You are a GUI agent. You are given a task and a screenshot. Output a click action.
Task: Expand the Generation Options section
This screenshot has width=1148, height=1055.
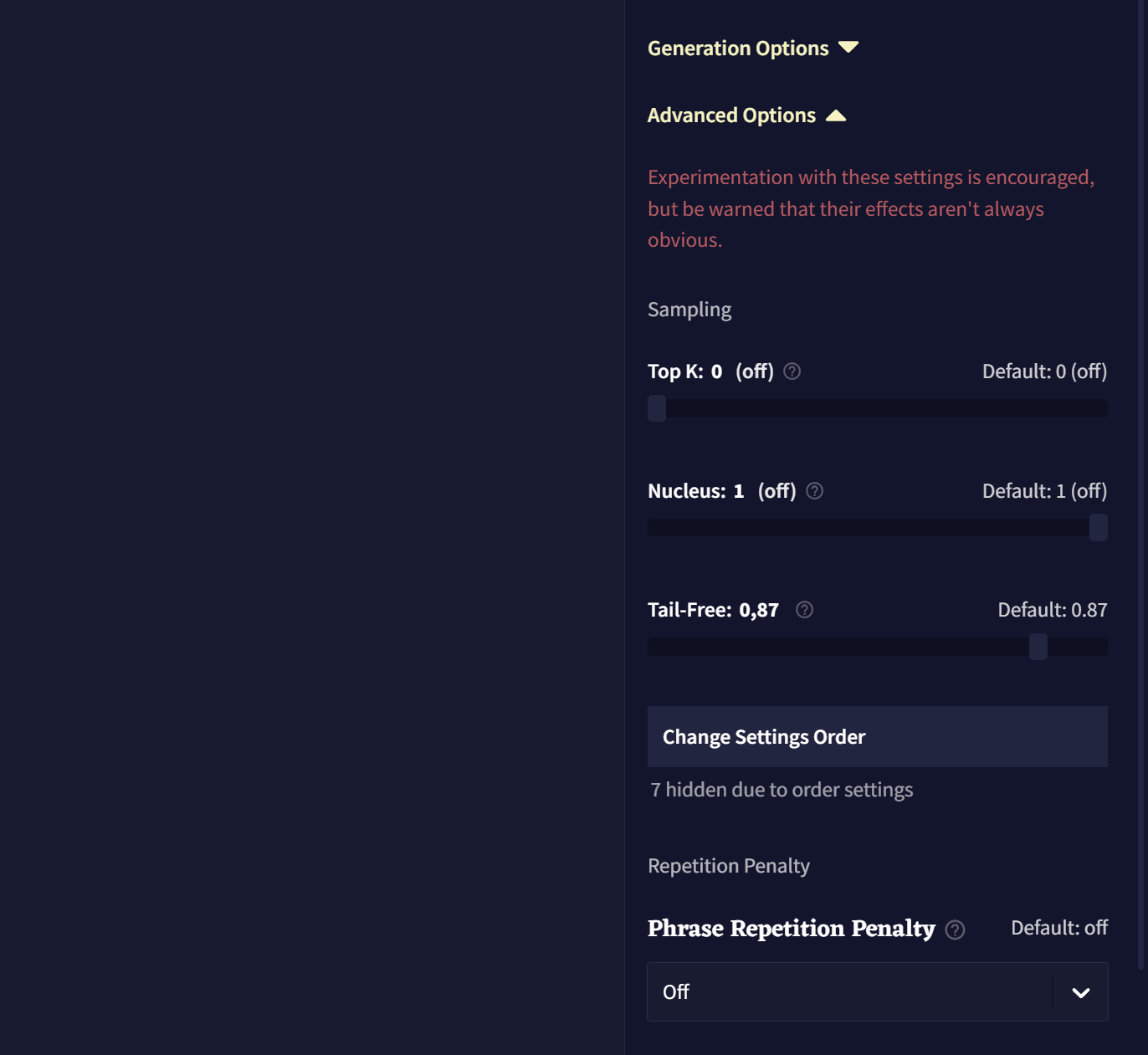pyautogui.click(x=737, y=48)
